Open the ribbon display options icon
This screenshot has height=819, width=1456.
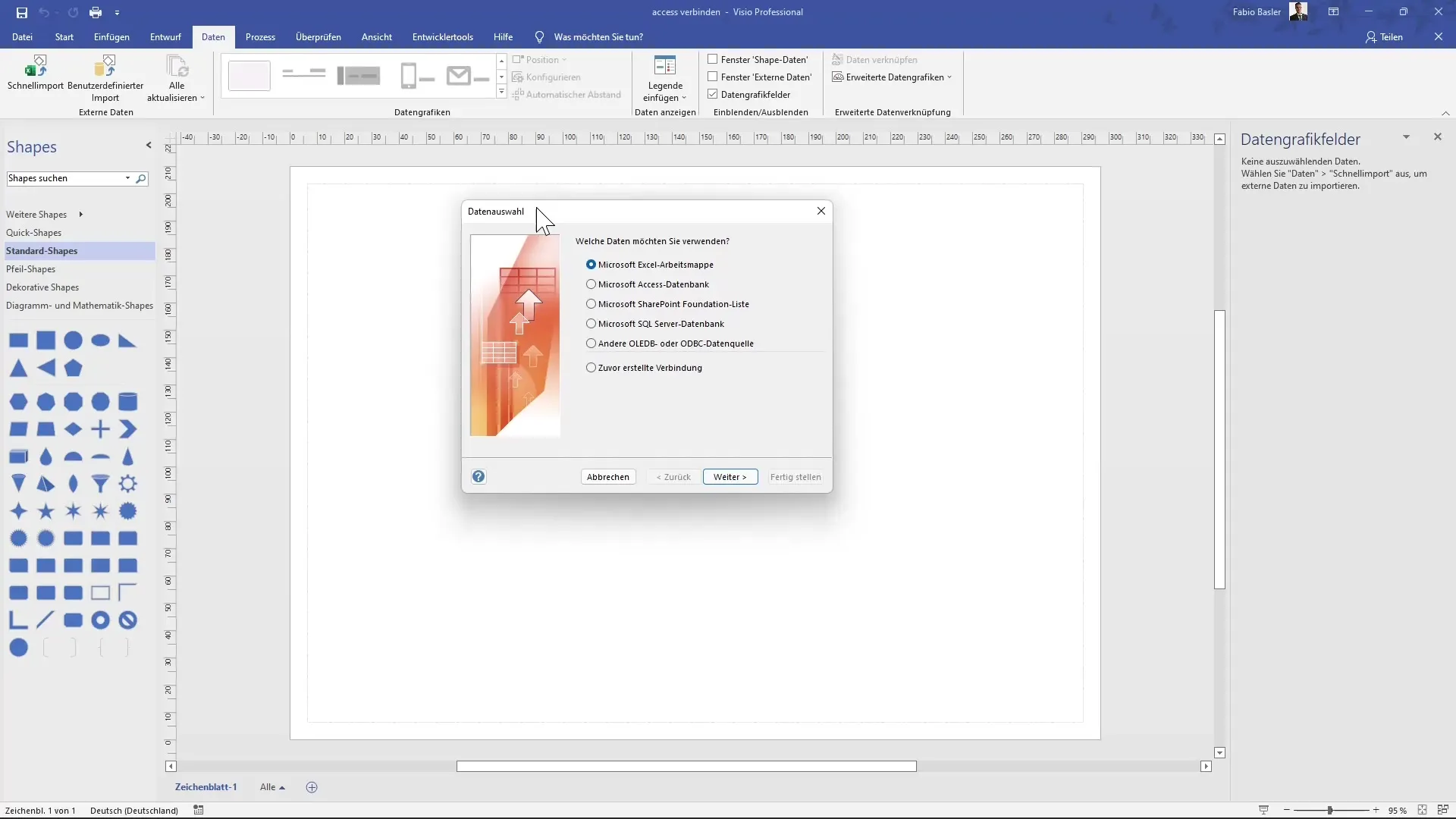tap(1333, 12)
